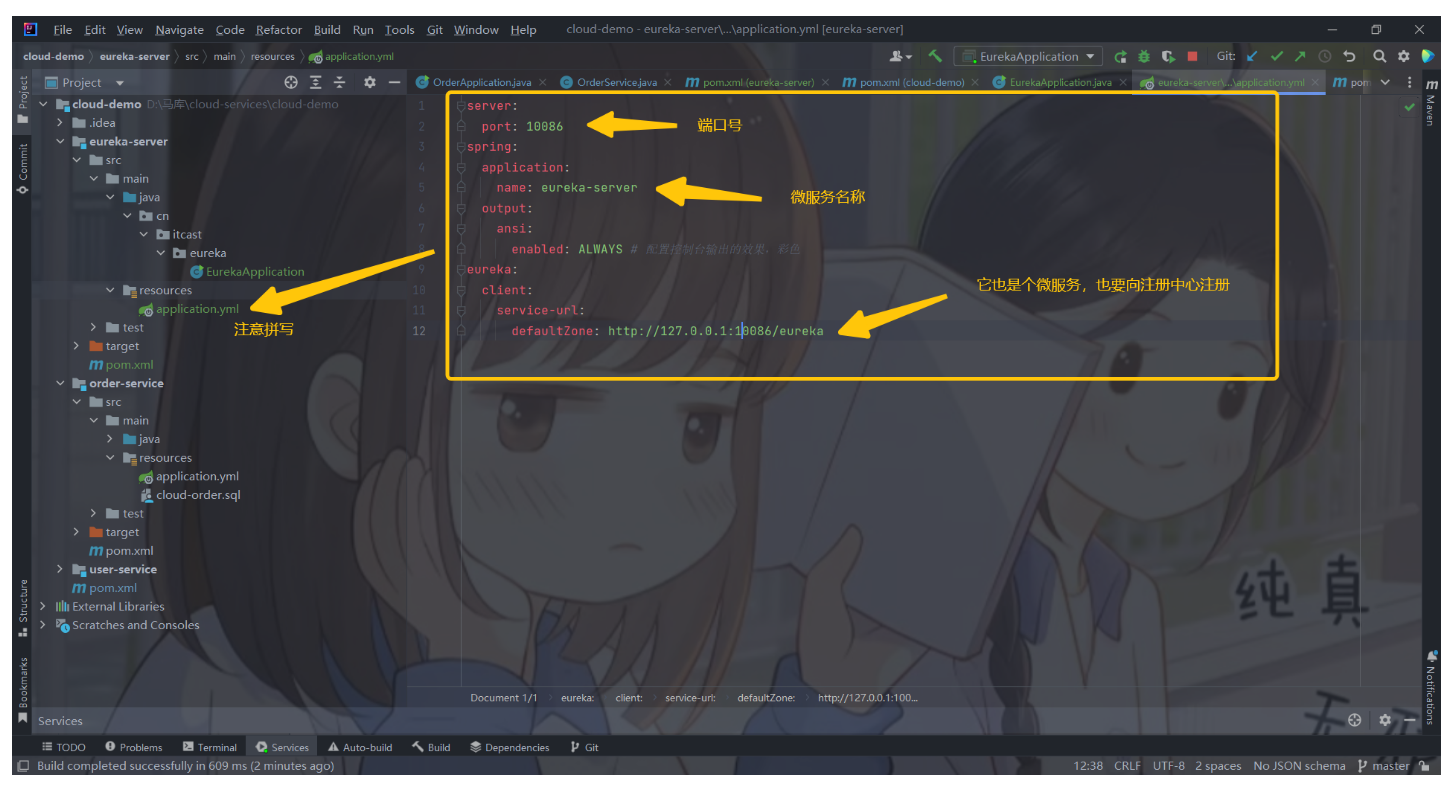Click the Build project hammer icon
Image resolution: width=1450 pixels, height=785 pixels.
(x=935, y=57)
